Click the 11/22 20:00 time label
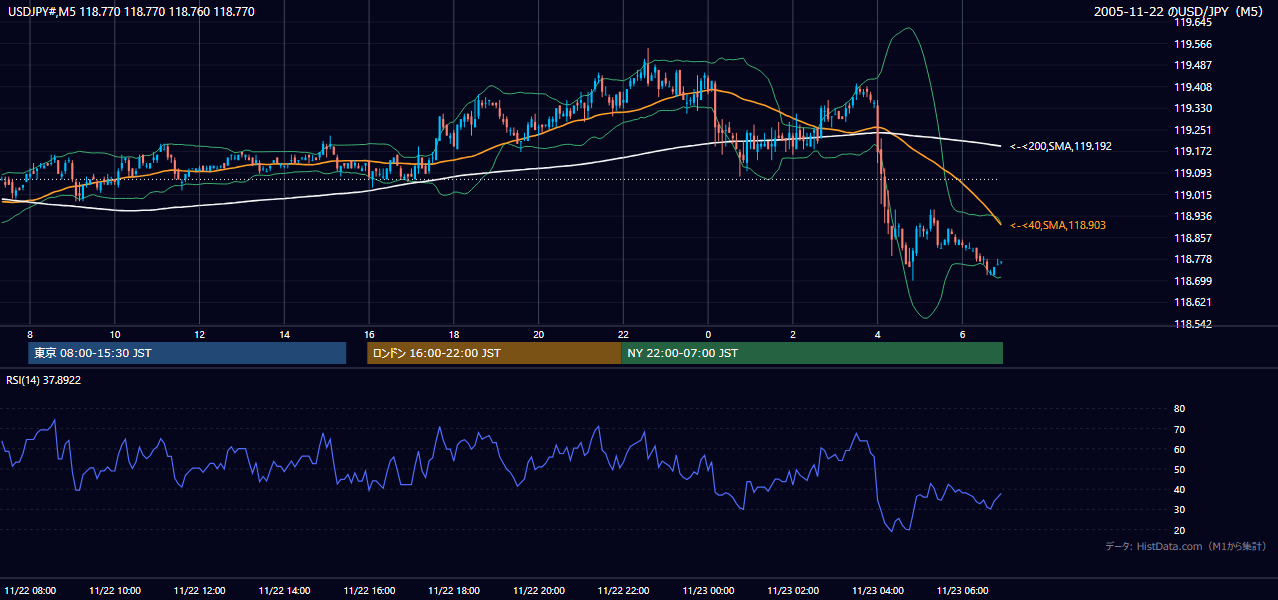This screenshot has height=600, width=1278. click(x=539, y=590)
